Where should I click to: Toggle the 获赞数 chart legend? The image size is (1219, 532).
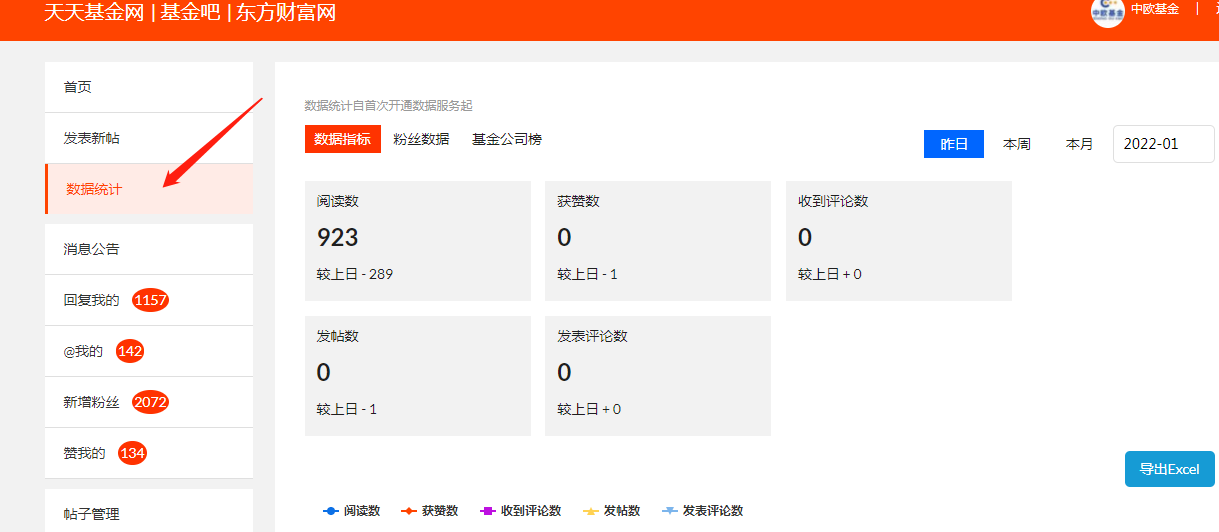click(x=430, y=510)
